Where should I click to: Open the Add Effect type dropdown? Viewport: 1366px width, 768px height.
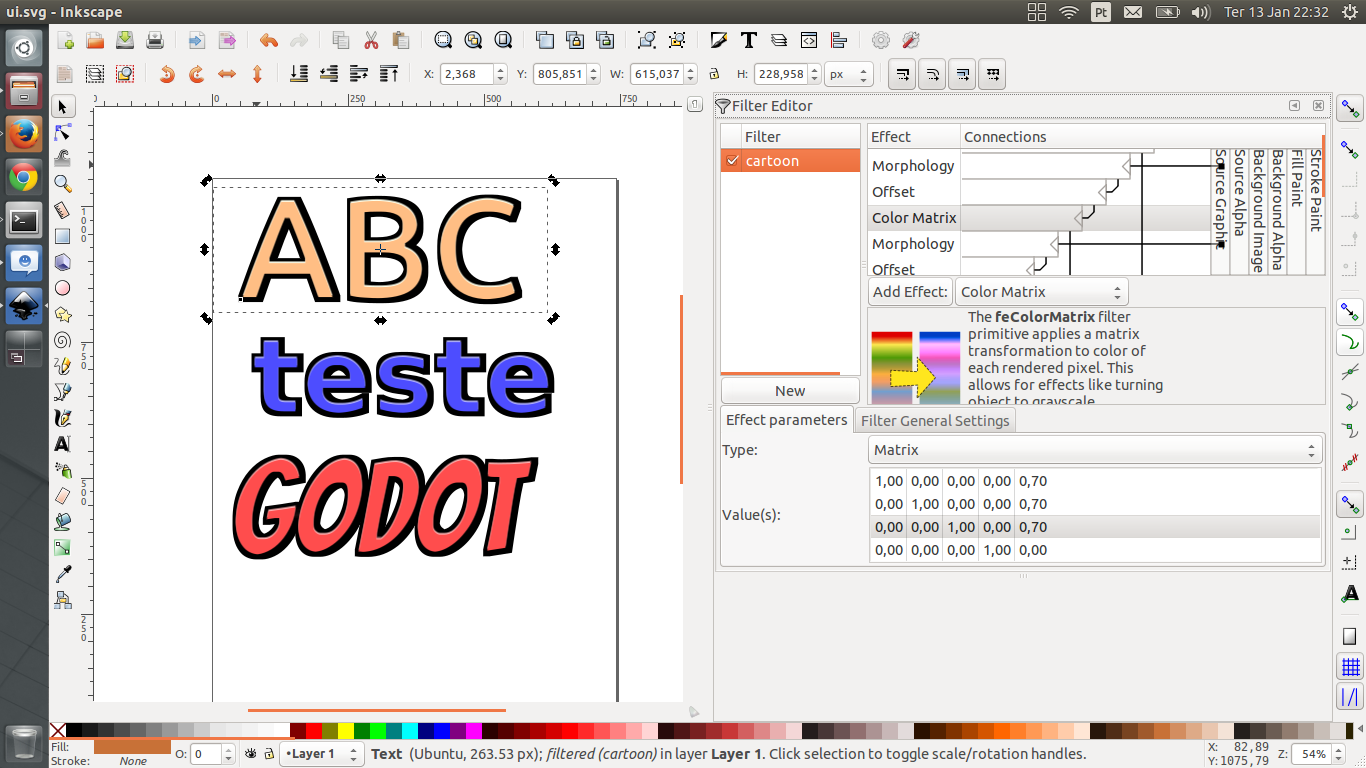1041,292
